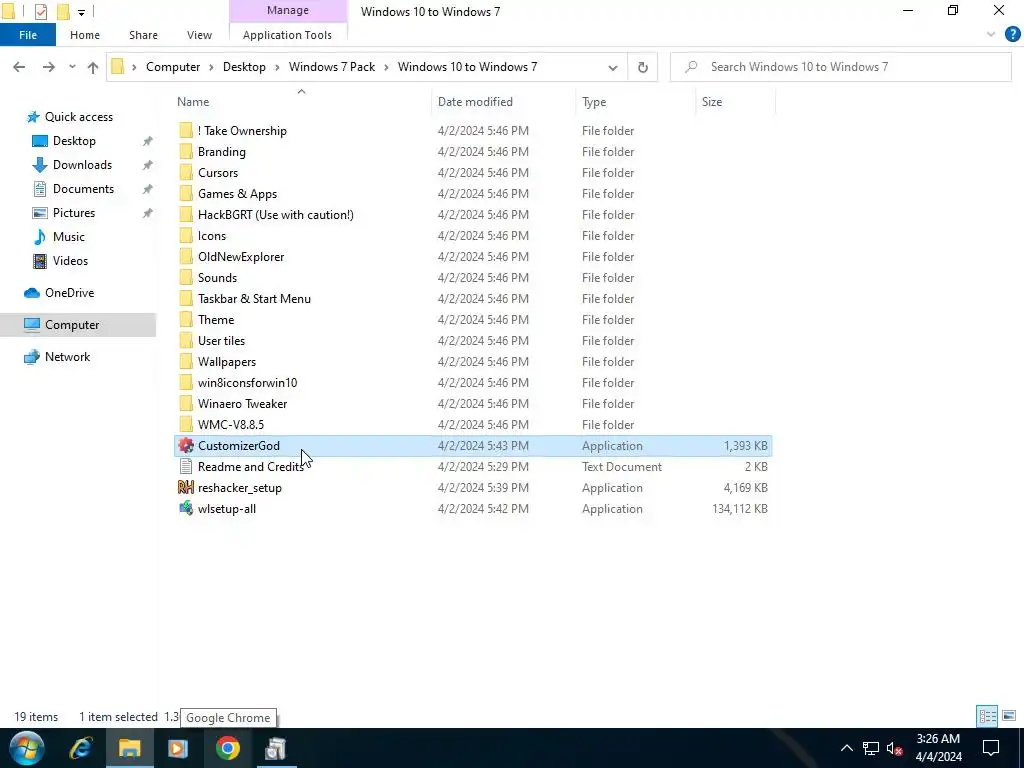Image resolution: width=1024 pixels, height=768 pixels.
Task: Select the wlsetup-all installer icon
Action: click(186, 508)
